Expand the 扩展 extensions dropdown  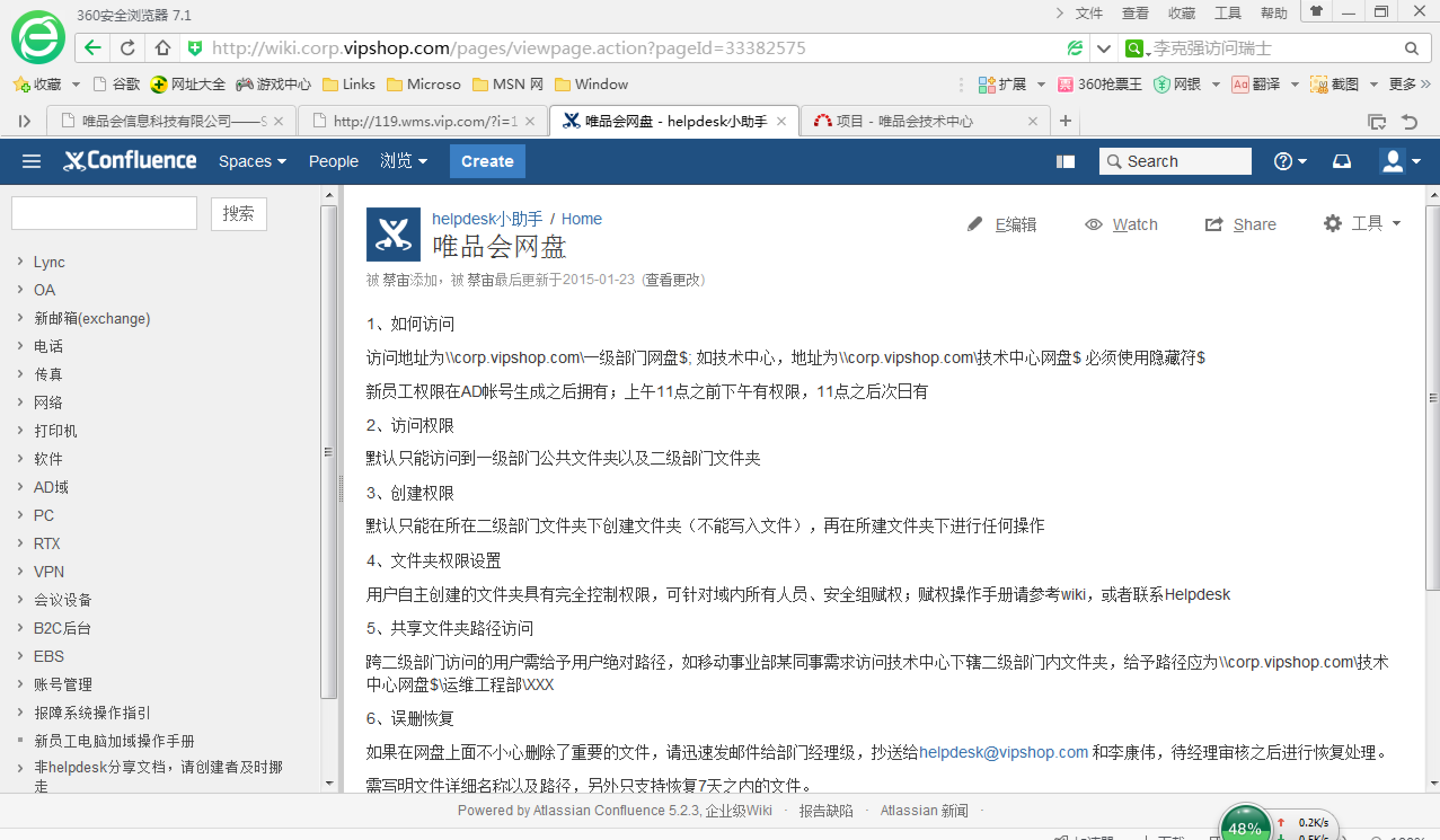pos(1041,85)
